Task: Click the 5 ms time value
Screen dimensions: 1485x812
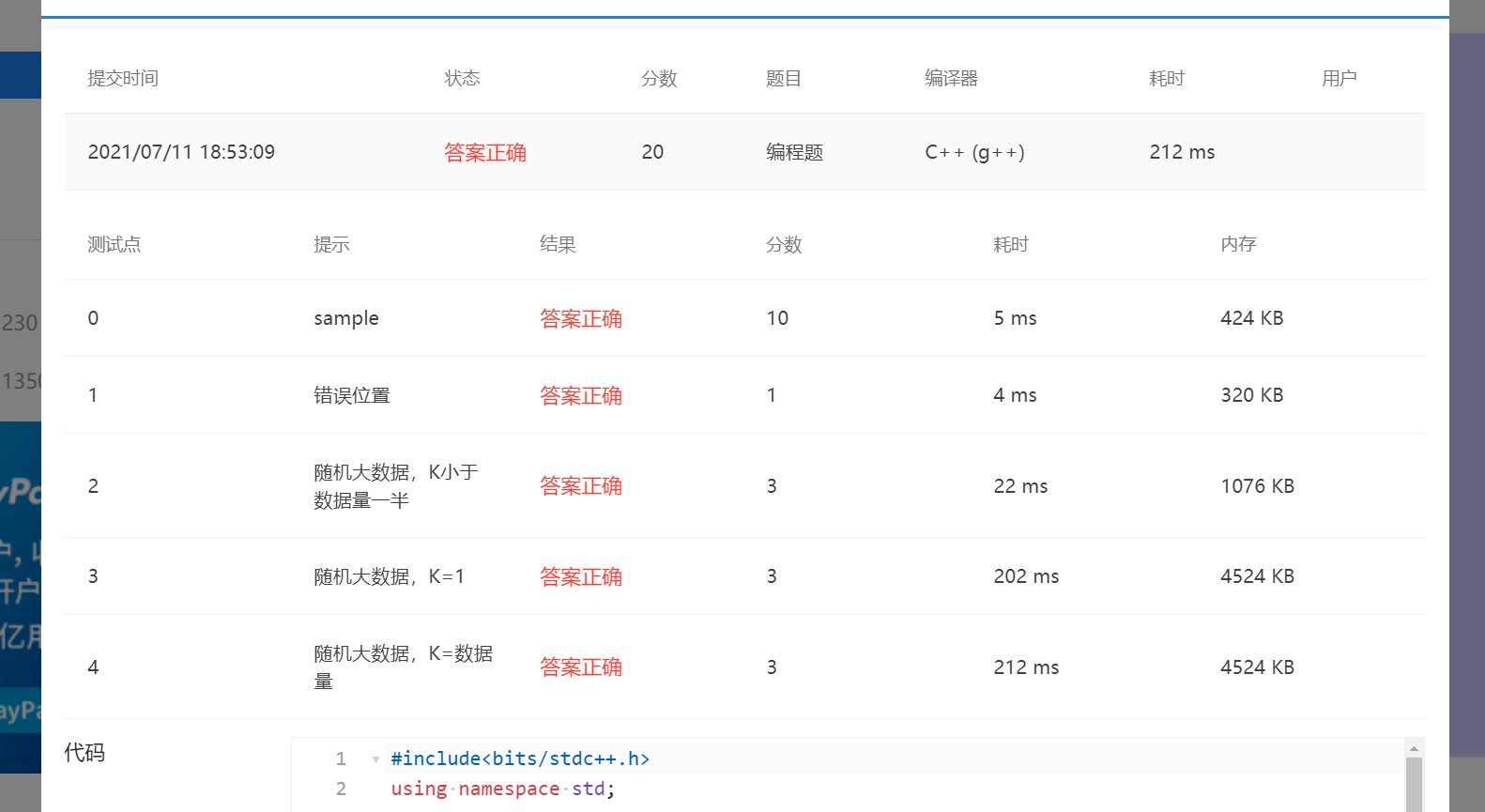Action: [1015, 318]
